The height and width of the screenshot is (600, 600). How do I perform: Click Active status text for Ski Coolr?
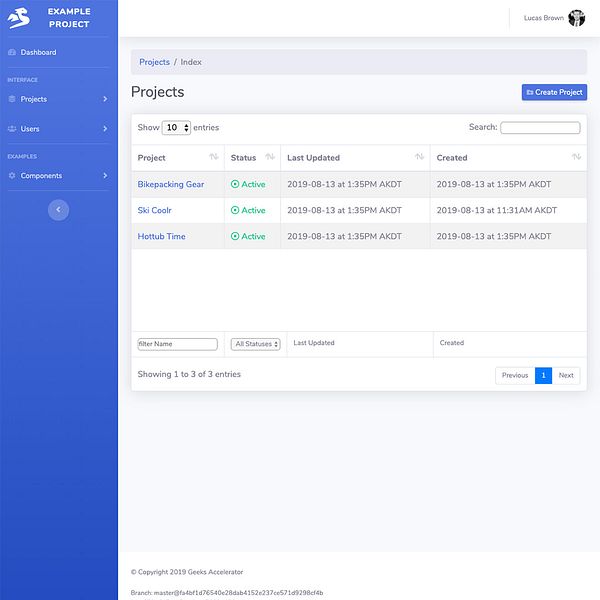pyautogui.click(x=253, y=210)
